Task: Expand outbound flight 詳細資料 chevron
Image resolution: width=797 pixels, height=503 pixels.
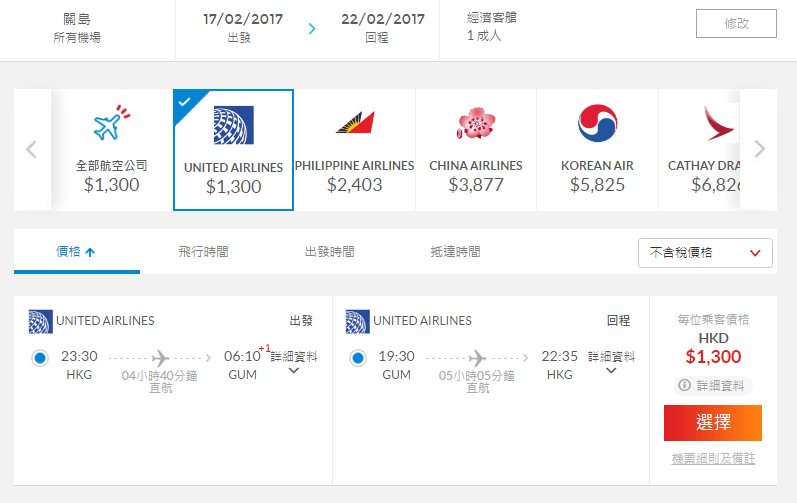Action: [293, 370]
